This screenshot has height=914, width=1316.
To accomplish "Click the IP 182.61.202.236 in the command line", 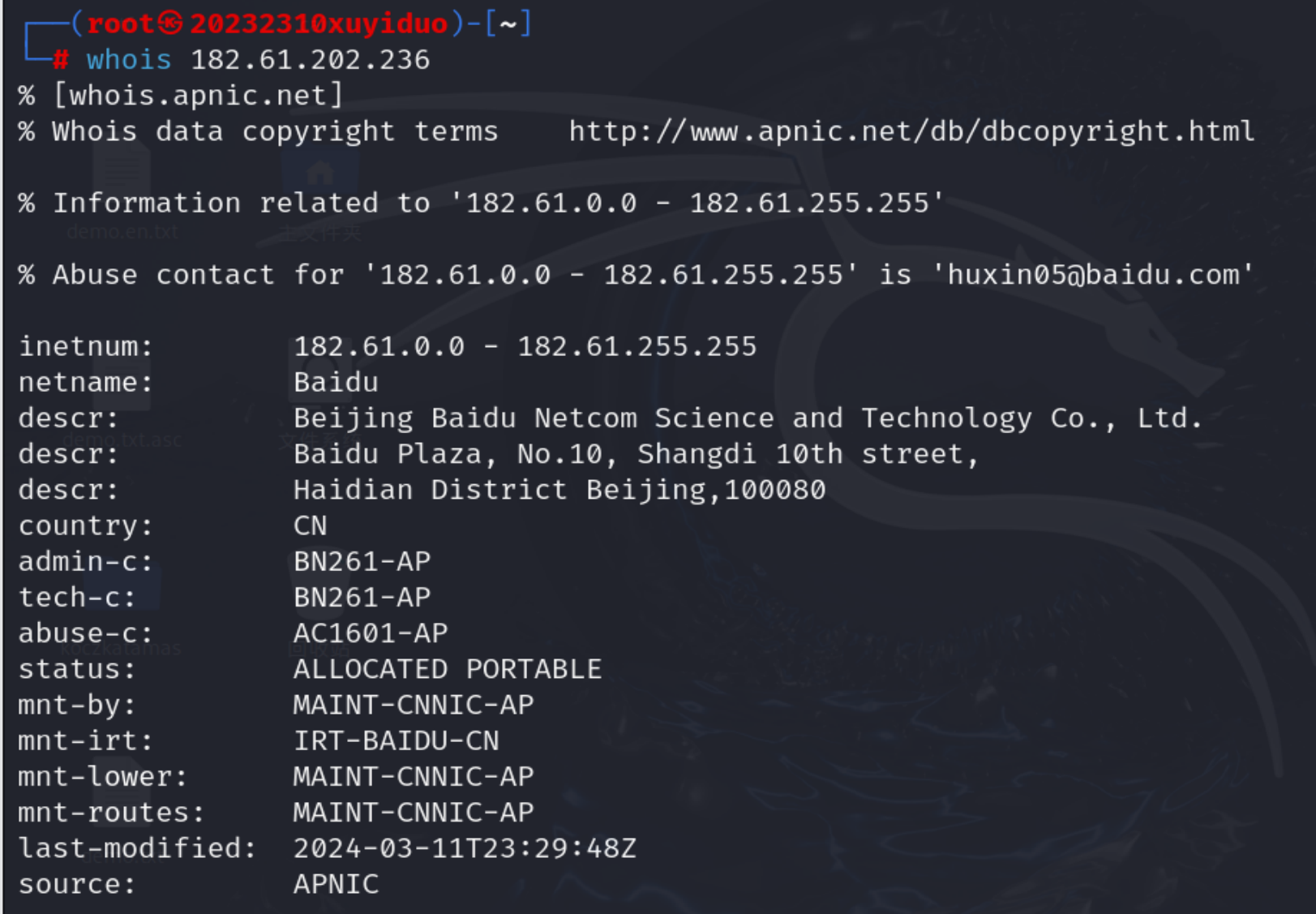I will [310, 60].
